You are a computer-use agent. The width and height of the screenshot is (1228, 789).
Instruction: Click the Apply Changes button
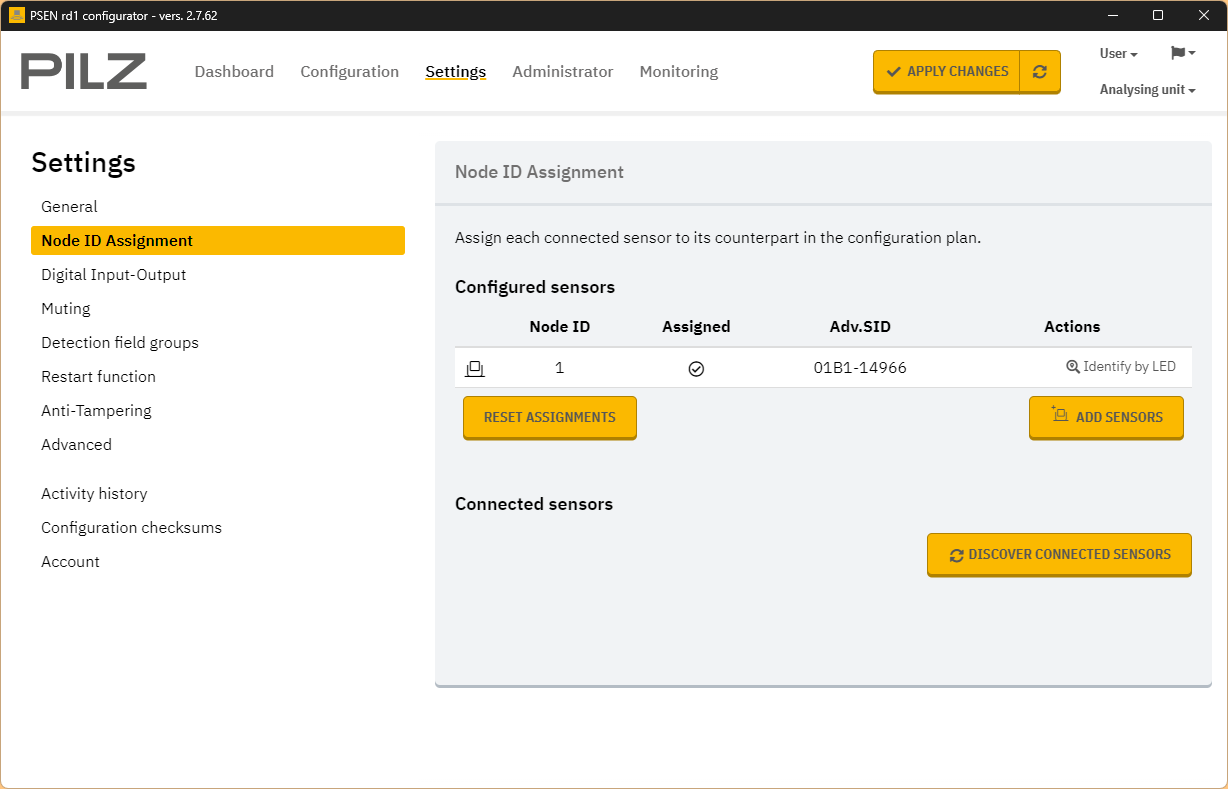tap(946, 72)
